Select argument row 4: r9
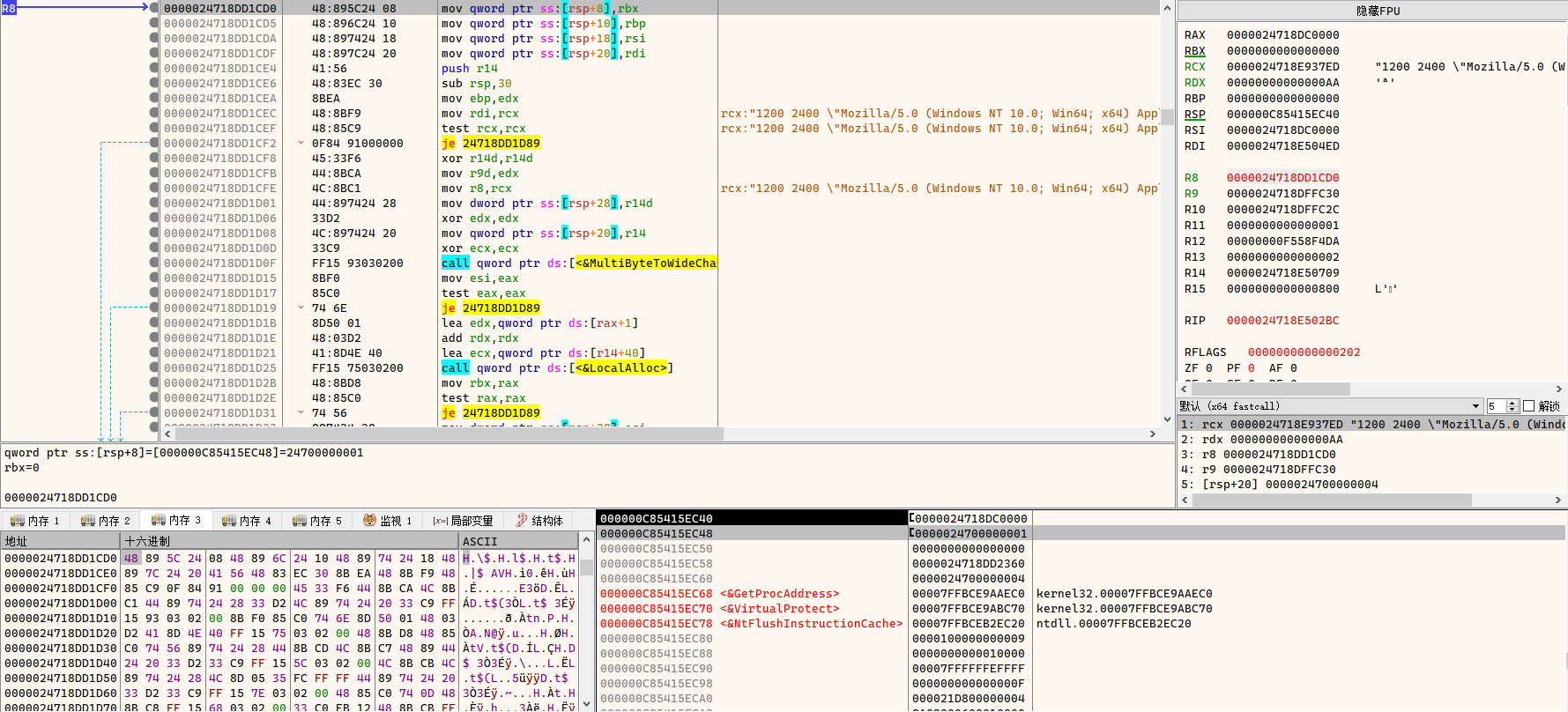Image resolution: width=1568 pixels, height=712 pixels. pos(1371,470)
